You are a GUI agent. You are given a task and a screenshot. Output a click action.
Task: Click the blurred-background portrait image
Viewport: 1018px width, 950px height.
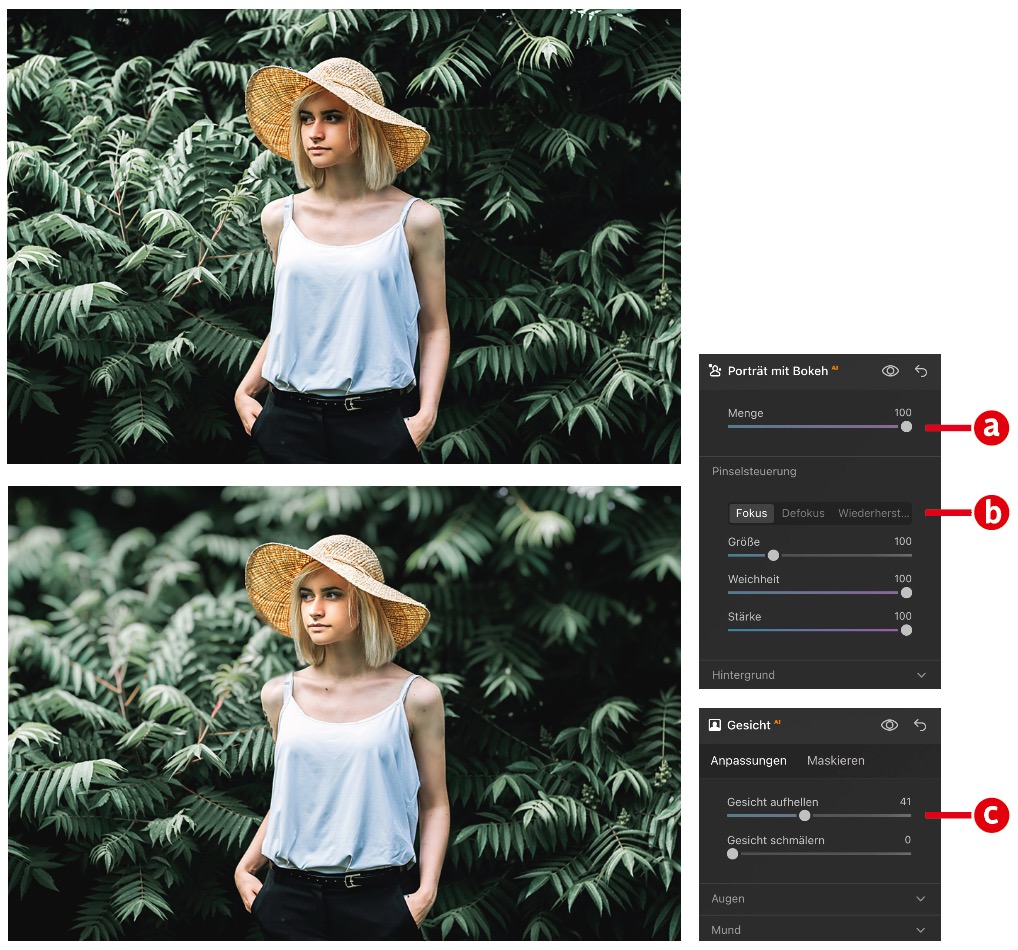pyautogui.click(x=343, y=713)
